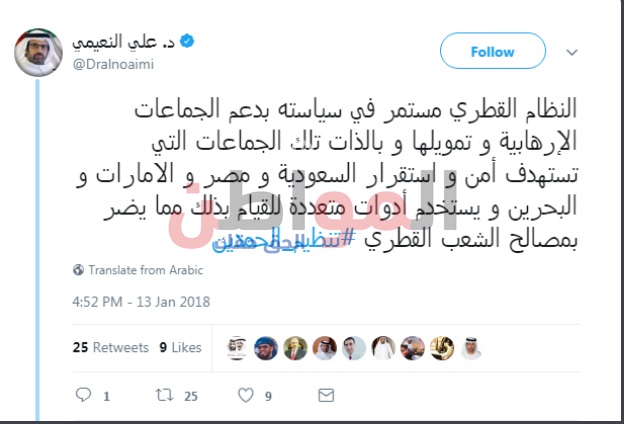This screenshot has height=424, width=624.
Task: Click the blue-turban liker avatar
Action: click(266, 348)
